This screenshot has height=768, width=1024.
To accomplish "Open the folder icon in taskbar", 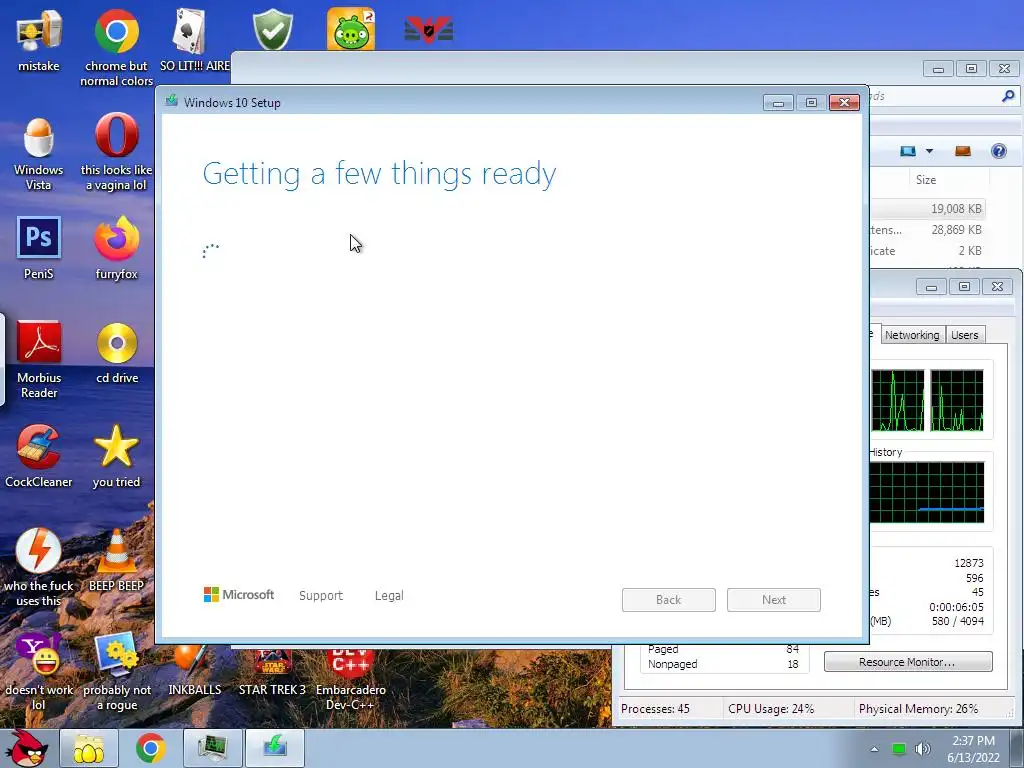I will pyautogui.click(x=89, y=748).
